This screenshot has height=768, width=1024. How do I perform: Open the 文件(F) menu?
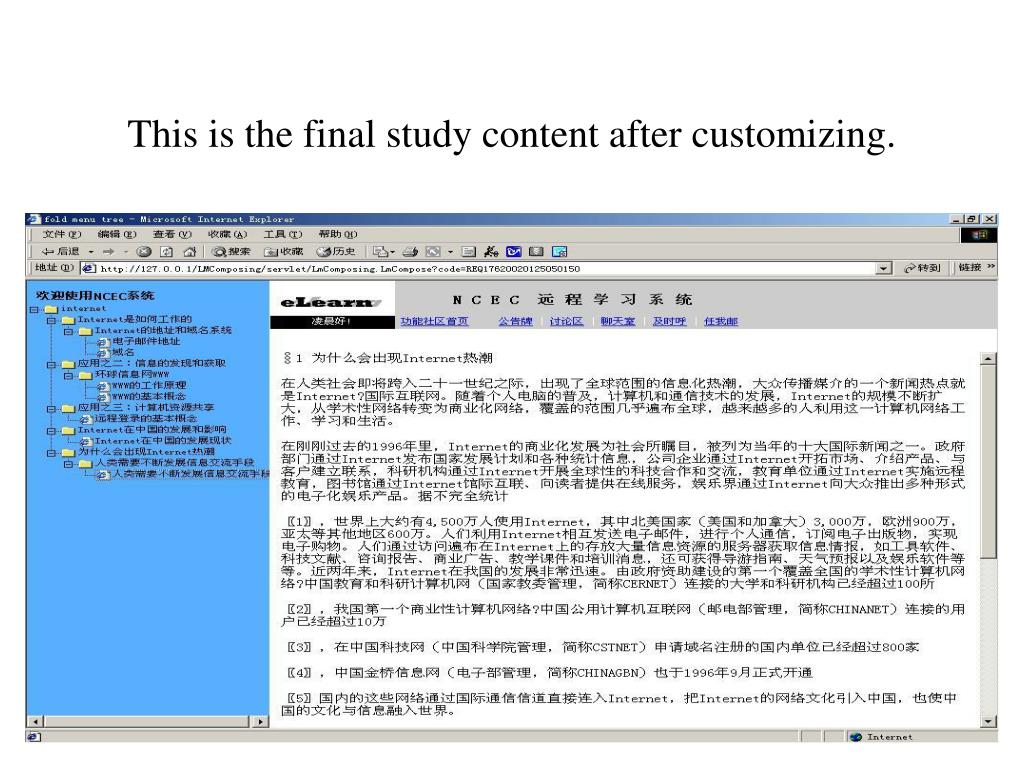(61, 234)
